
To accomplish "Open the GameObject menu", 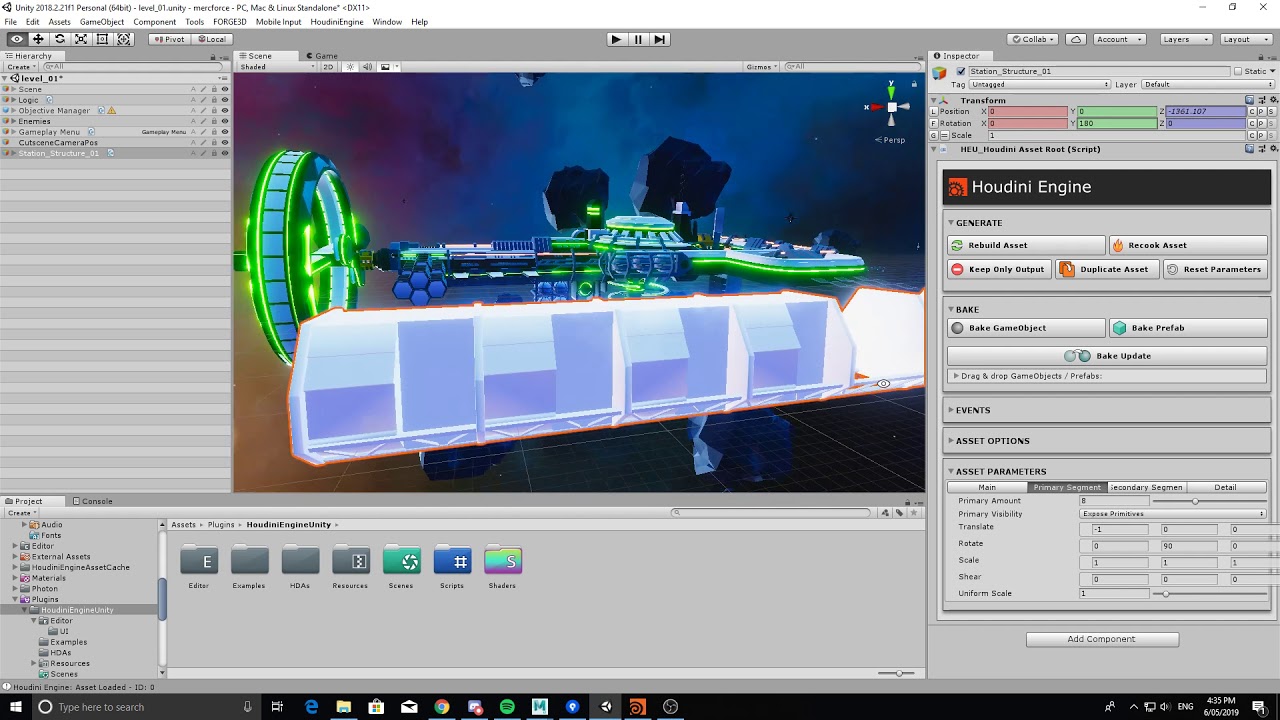I will 102,22.
